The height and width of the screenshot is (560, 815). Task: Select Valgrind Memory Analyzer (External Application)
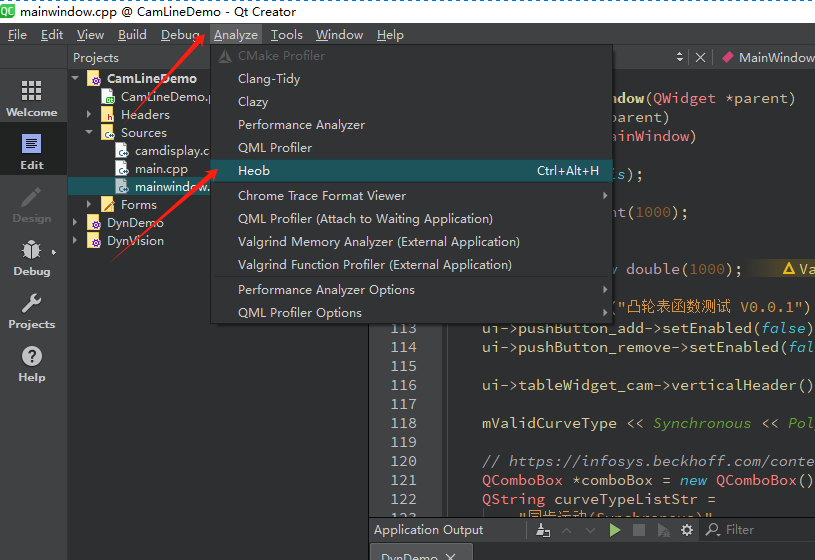click(412, 241)
